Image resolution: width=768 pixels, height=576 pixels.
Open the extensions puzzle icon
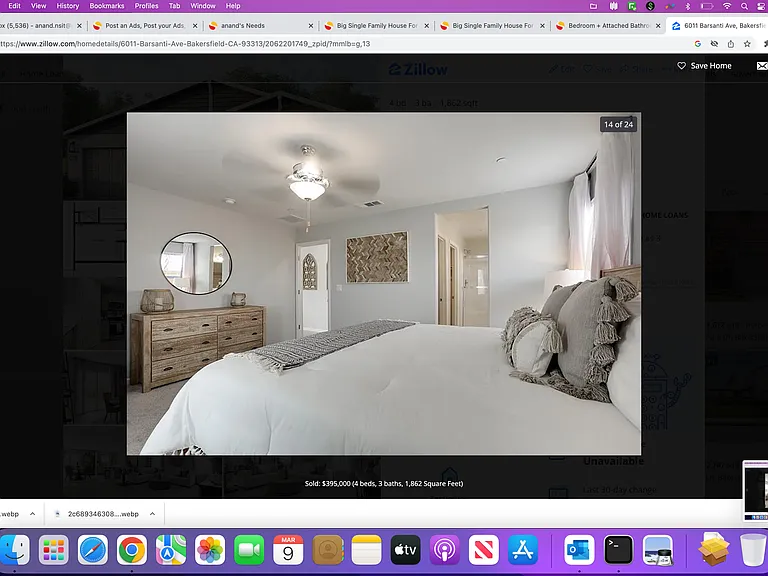click(766, 44)
